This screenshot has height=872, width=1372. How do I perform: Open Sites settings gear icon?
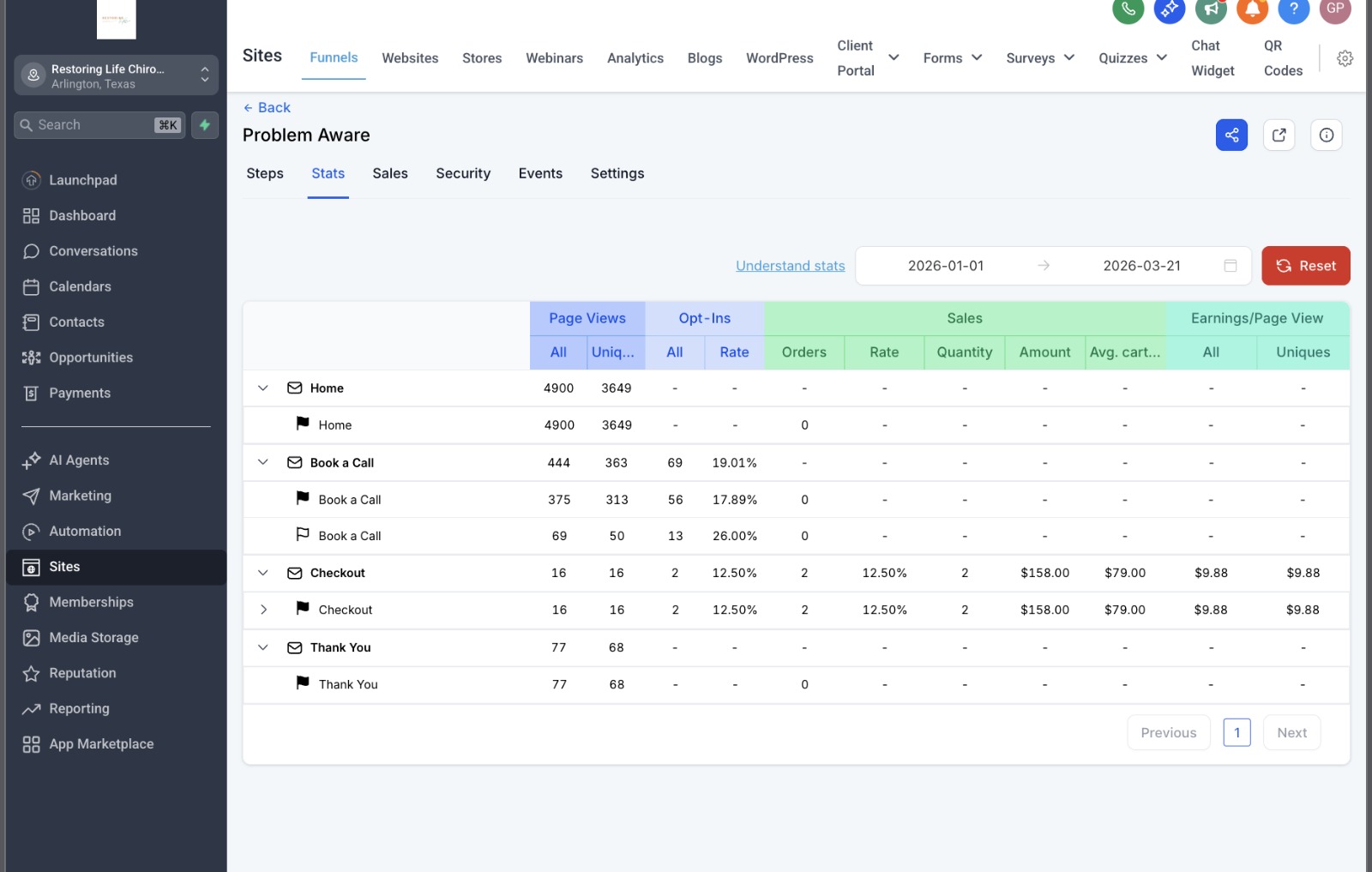(1345, 58)
